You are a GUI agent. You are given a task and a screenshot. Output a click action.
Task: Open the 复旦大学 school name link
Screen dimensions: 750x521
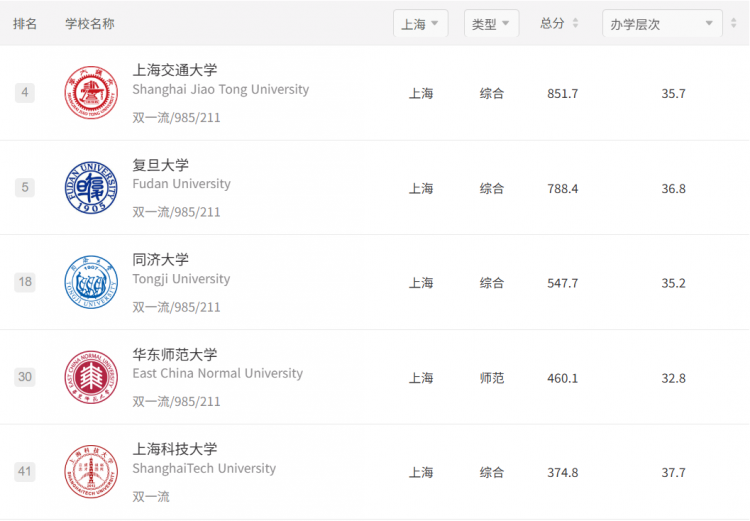pos(160,165)
